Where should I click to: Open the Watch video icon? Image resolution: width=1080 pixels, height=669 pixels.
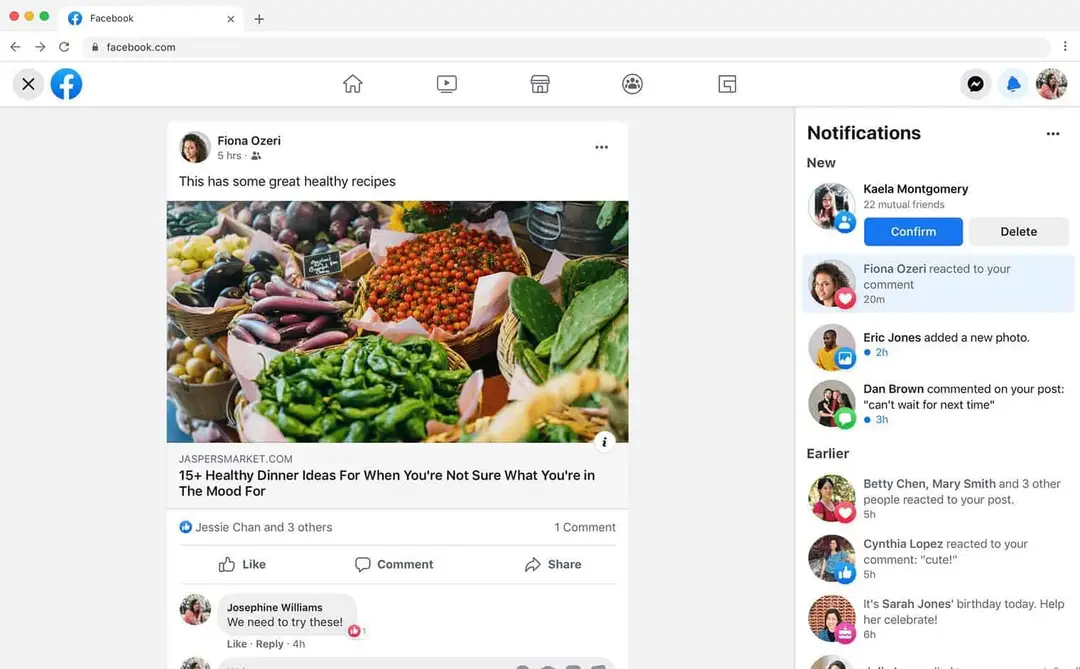point(446,84)
